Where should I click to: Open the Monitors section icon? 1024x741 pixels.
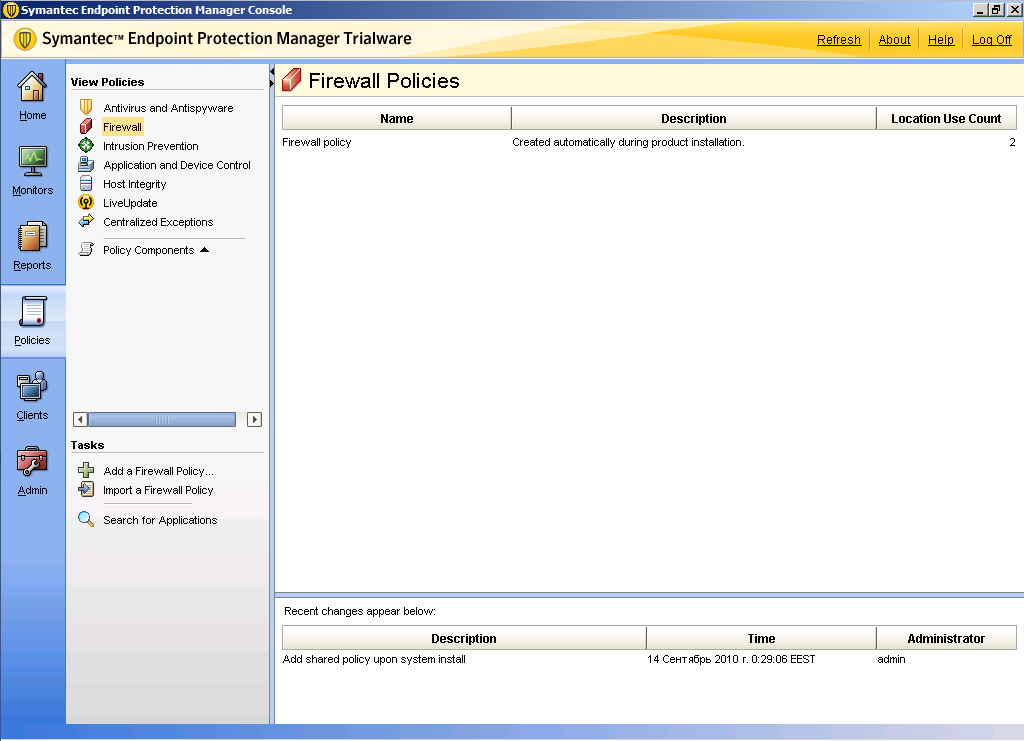point(32,161)
